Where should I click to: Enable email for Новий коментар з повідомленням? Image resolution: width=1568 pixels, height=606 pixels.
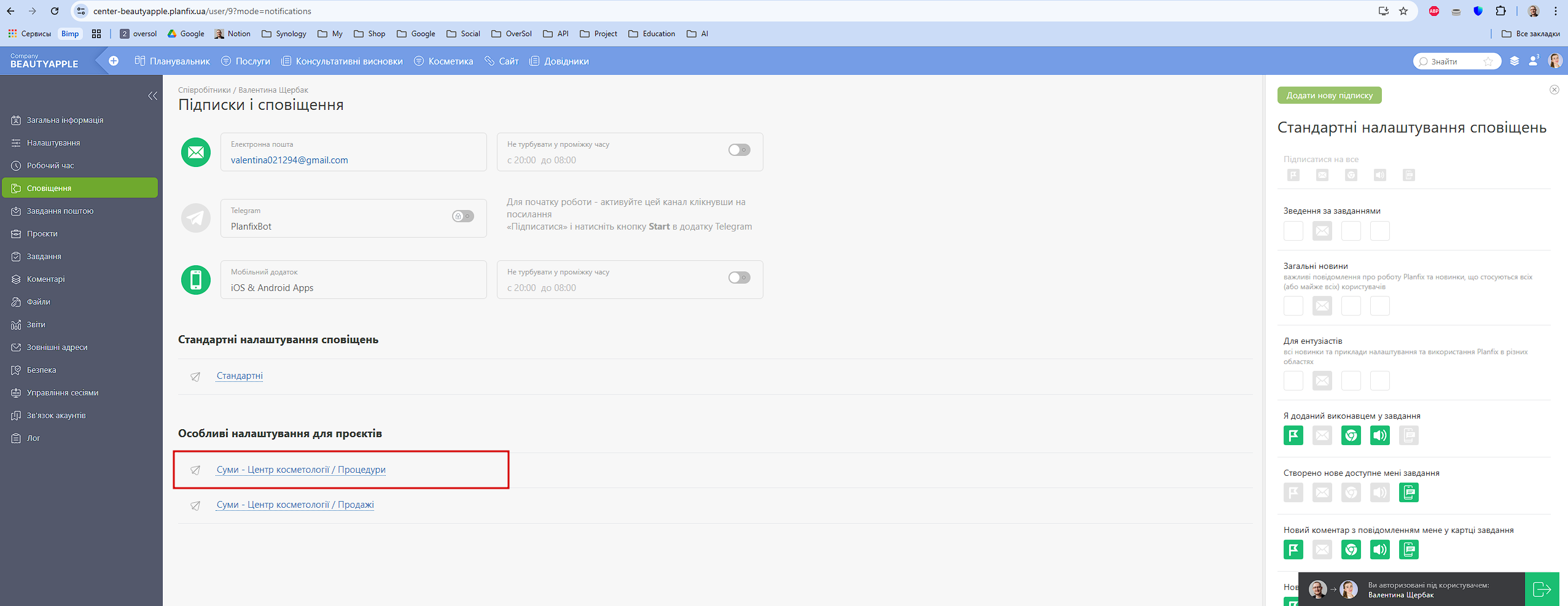click(x=1322, y=550)
